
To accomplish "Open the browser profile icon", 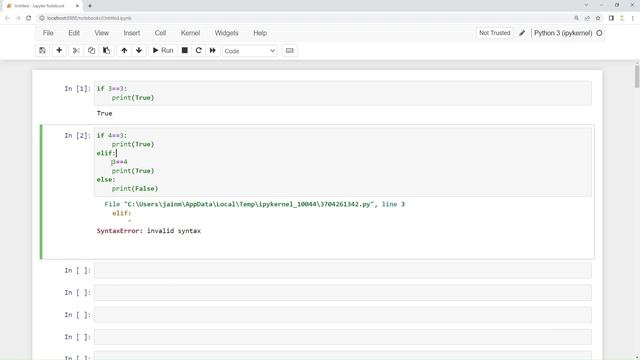I will [x=622, y=18].
